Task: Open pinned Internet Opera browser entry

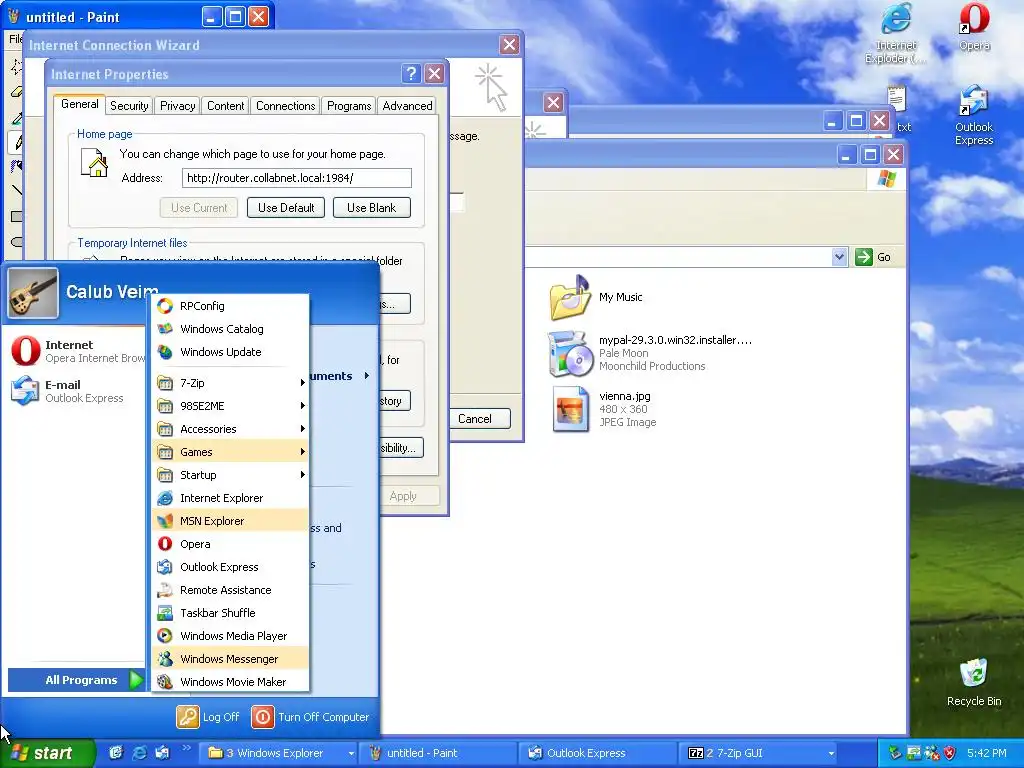Action: pyautogui.click(x=77, y=351)
